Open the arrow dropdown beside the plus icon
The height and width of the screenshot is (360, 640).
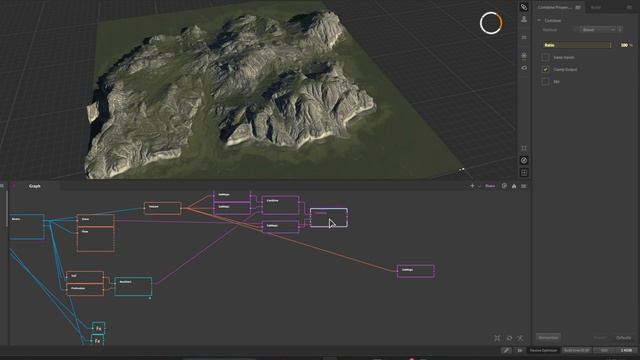pos(479,187)
